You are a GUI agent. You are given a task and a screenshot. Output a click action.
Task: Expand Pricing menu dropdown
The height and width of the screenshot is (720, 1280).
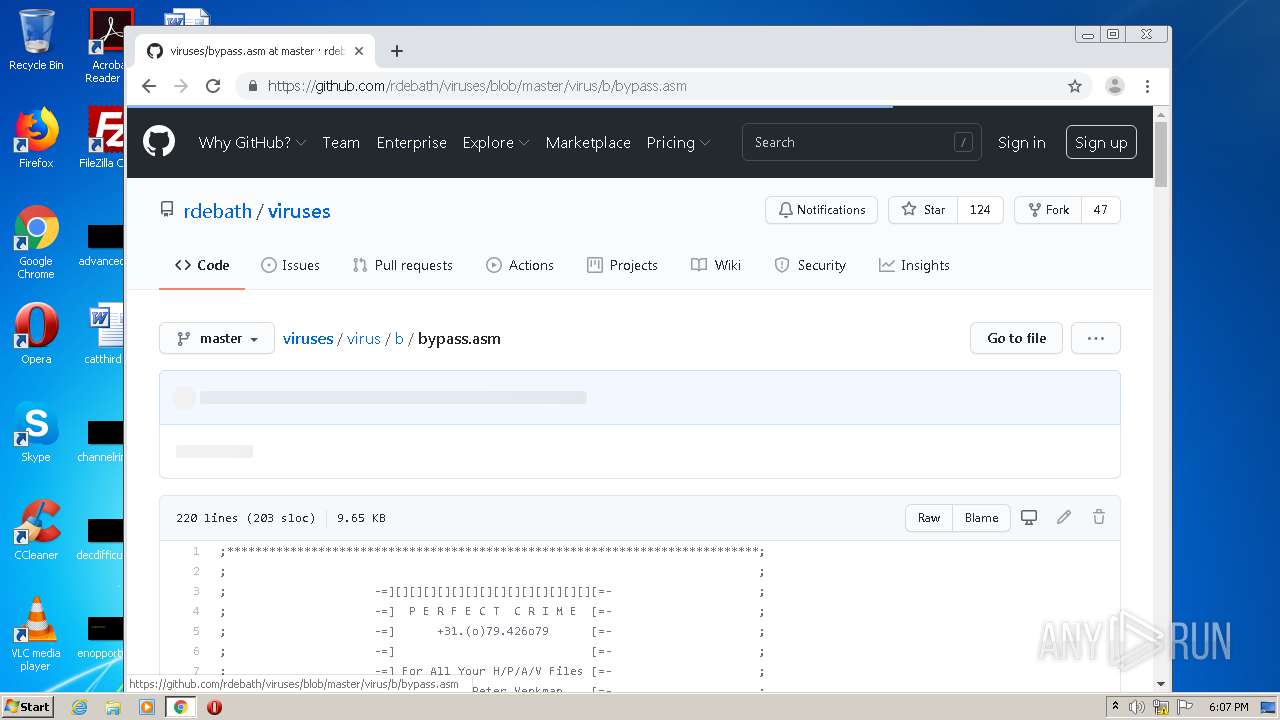[x=678, y=142]
